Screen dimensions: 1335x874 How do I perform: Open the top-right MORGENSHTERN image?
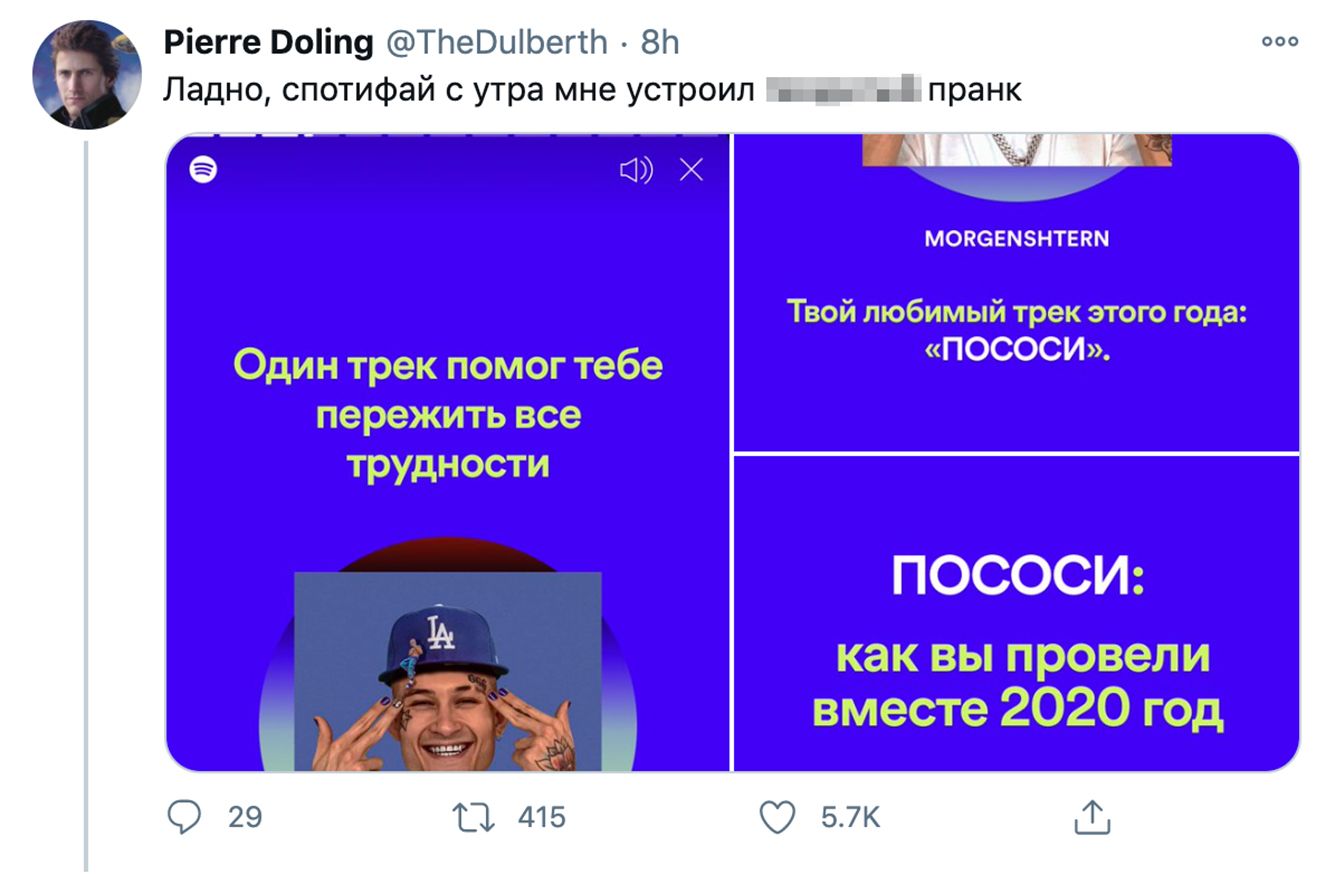pyautogui.click(x=1017, y=292)
